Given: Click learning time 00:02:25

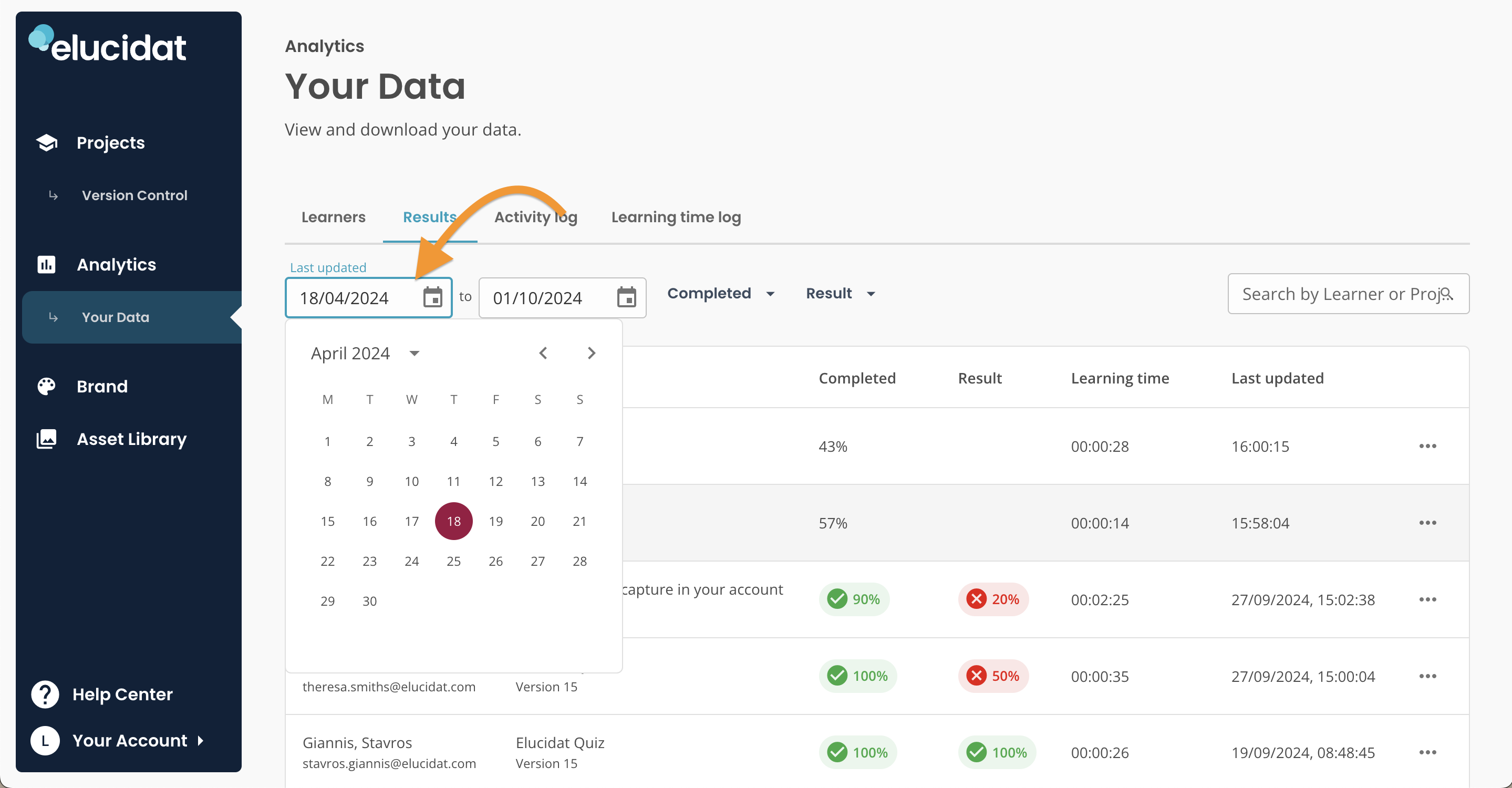Looking at the screenshot, I should click(1100, 599).
